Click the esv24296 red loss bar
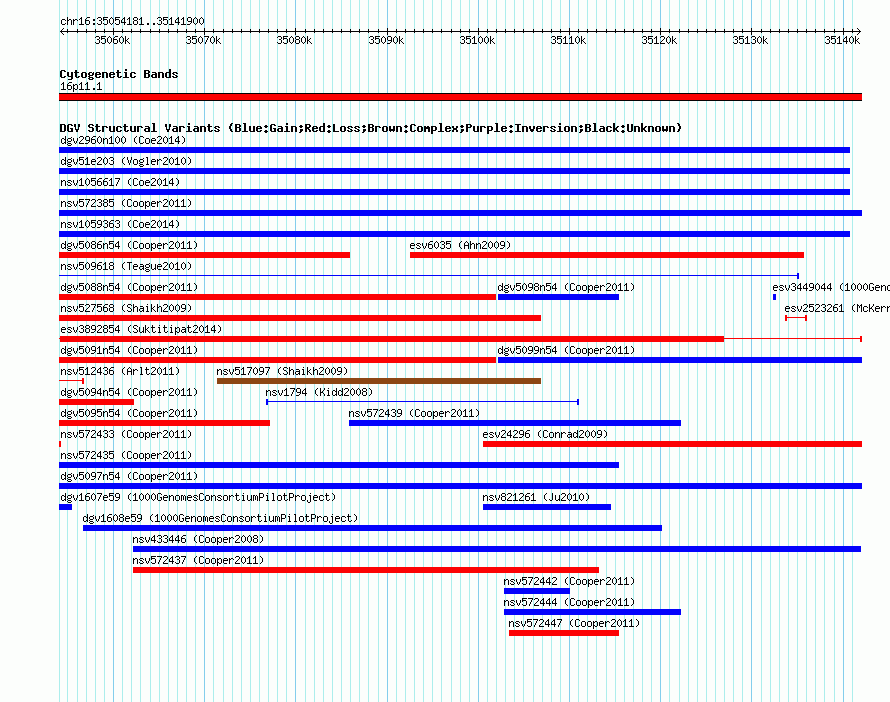 coord(673,444)
